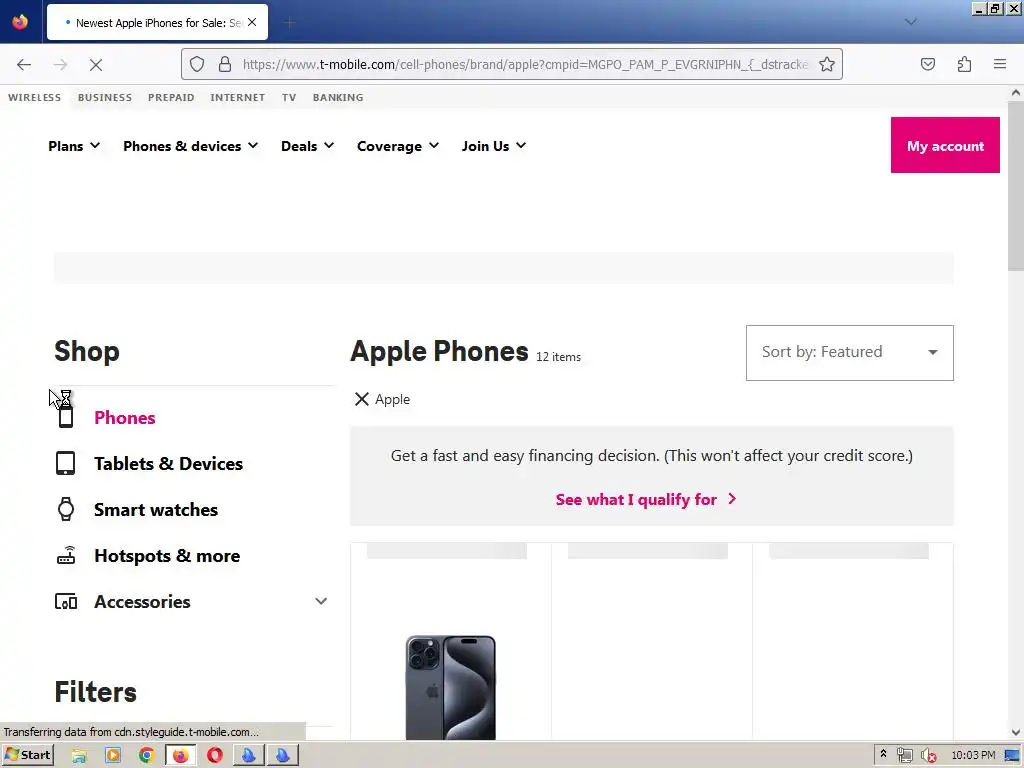View site security lock info
Viewport: 1024px width, 768px height.
point(225,64)
